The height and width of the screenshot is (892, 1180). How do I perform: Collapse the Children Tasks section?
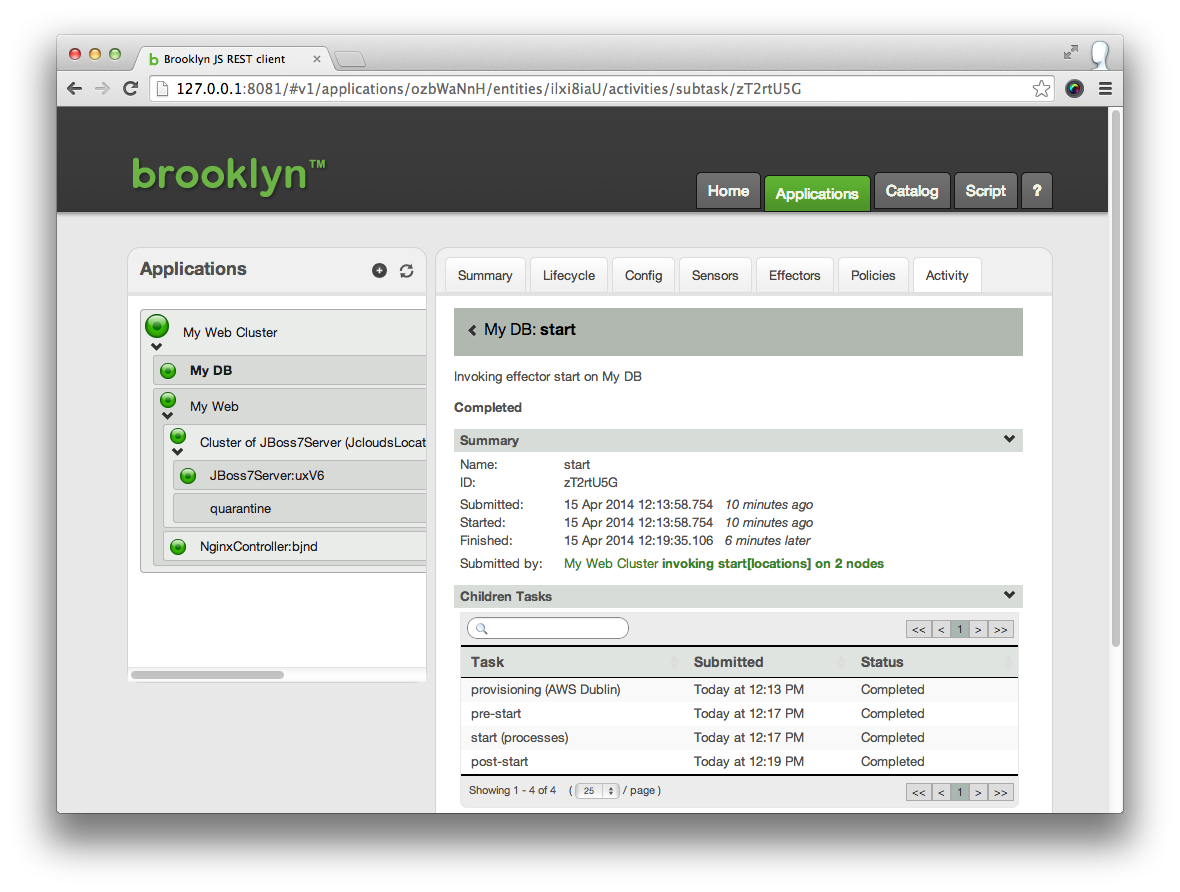pyautogui.click(x=1009, y=595)
